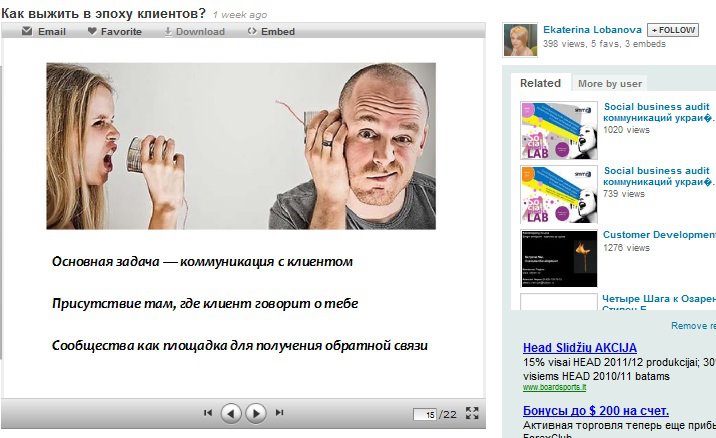The width and height of the screenshot is (716, 438).
Task: Select the Related tab
Action: click(540, 83)
